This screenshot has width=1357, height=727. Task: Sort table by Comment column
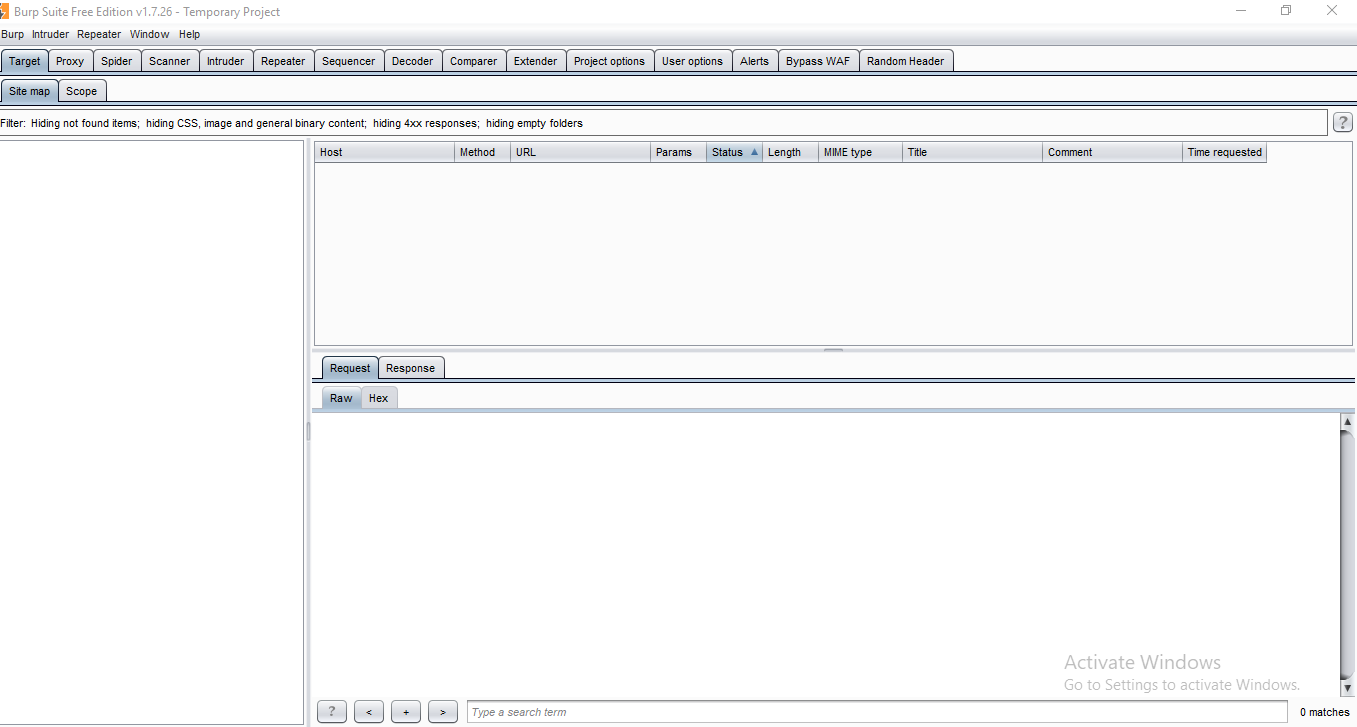(1113, 152)
